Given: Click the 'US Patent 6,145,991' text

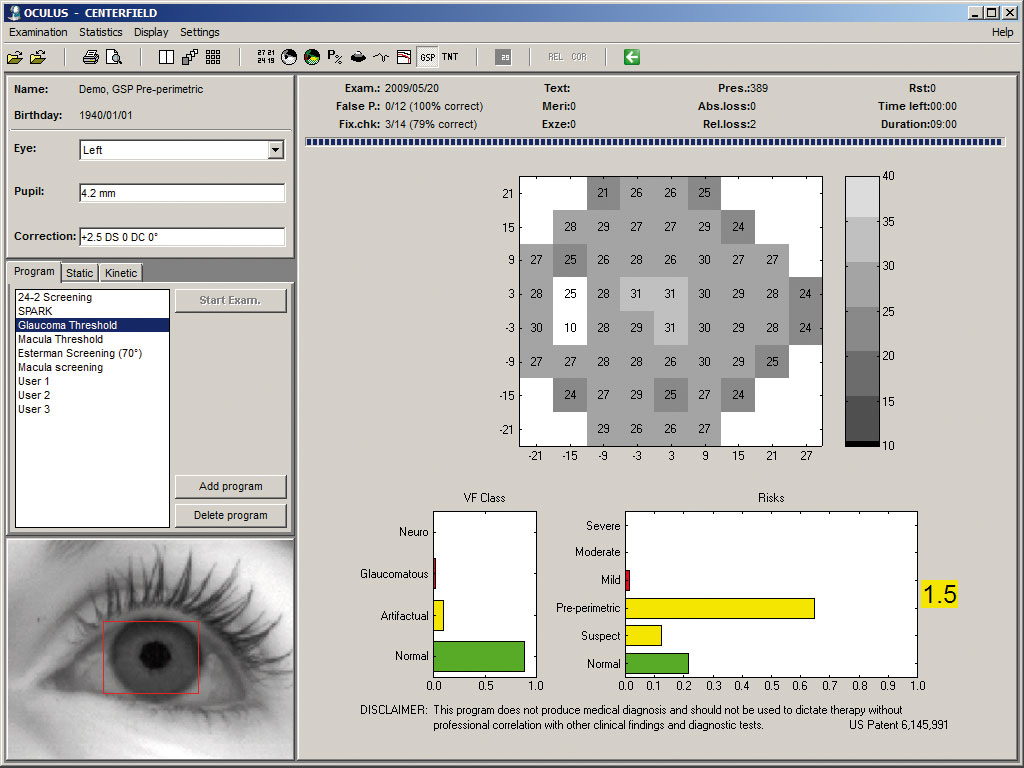Looking at the screenshot, I should (899, 725).
